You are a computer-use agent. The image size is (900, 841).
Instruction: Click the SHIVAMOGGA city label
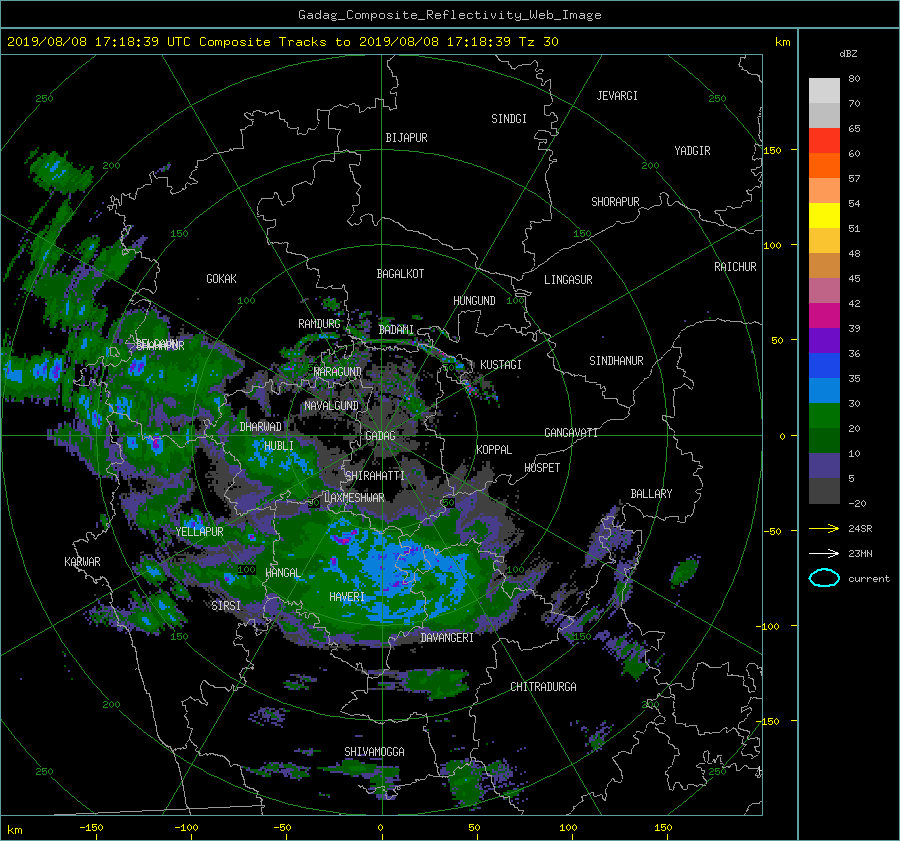374,752
